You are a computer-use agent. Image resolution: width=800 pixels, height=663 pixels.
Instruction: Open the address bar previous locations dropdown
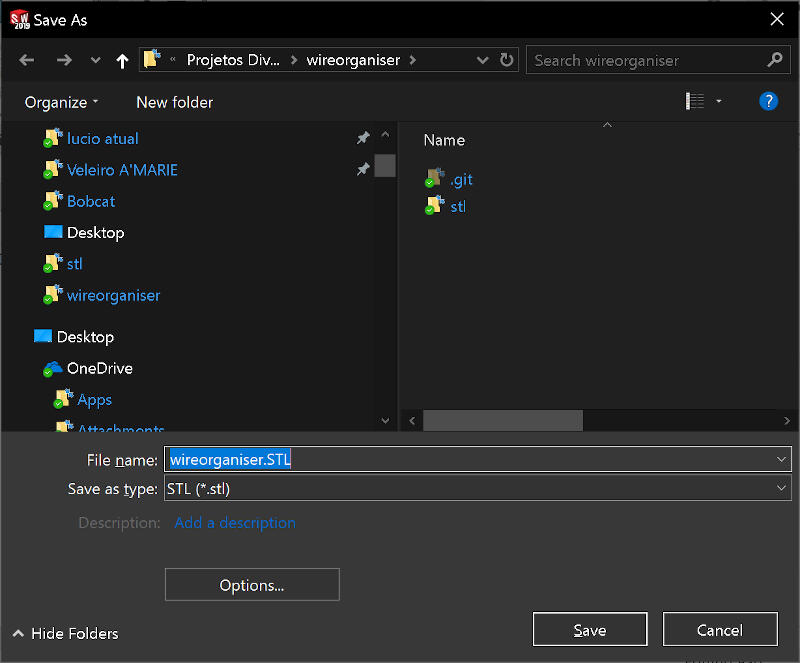pos(482,60)
